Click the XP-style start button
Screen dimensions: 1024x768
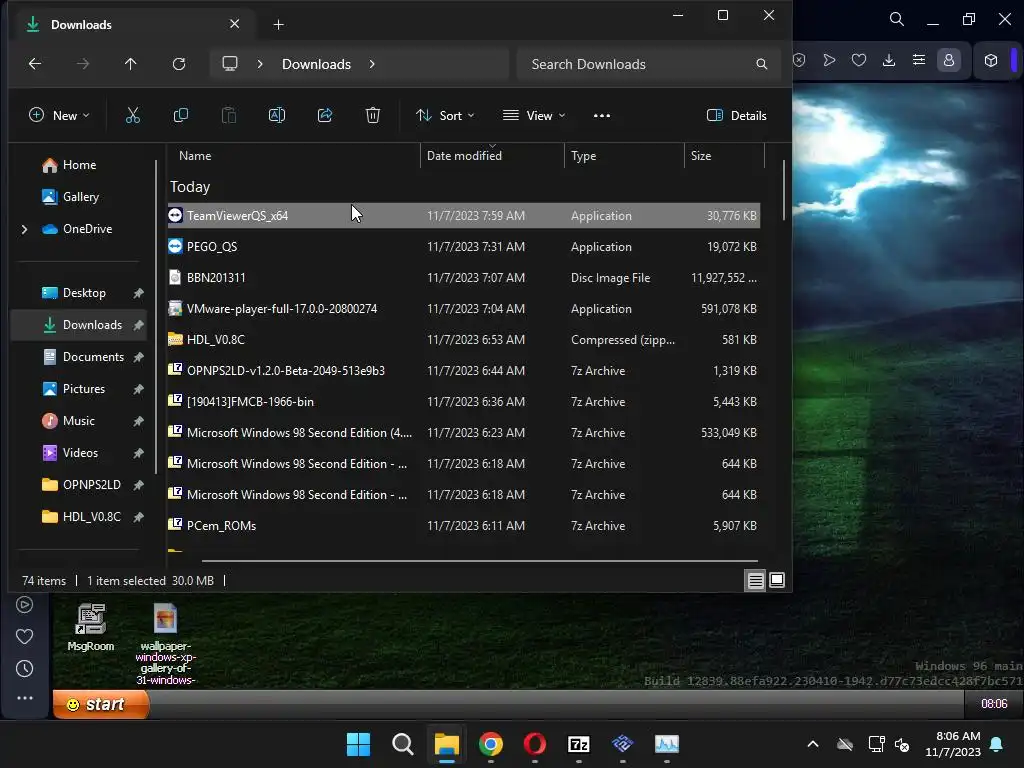[101, 704]
